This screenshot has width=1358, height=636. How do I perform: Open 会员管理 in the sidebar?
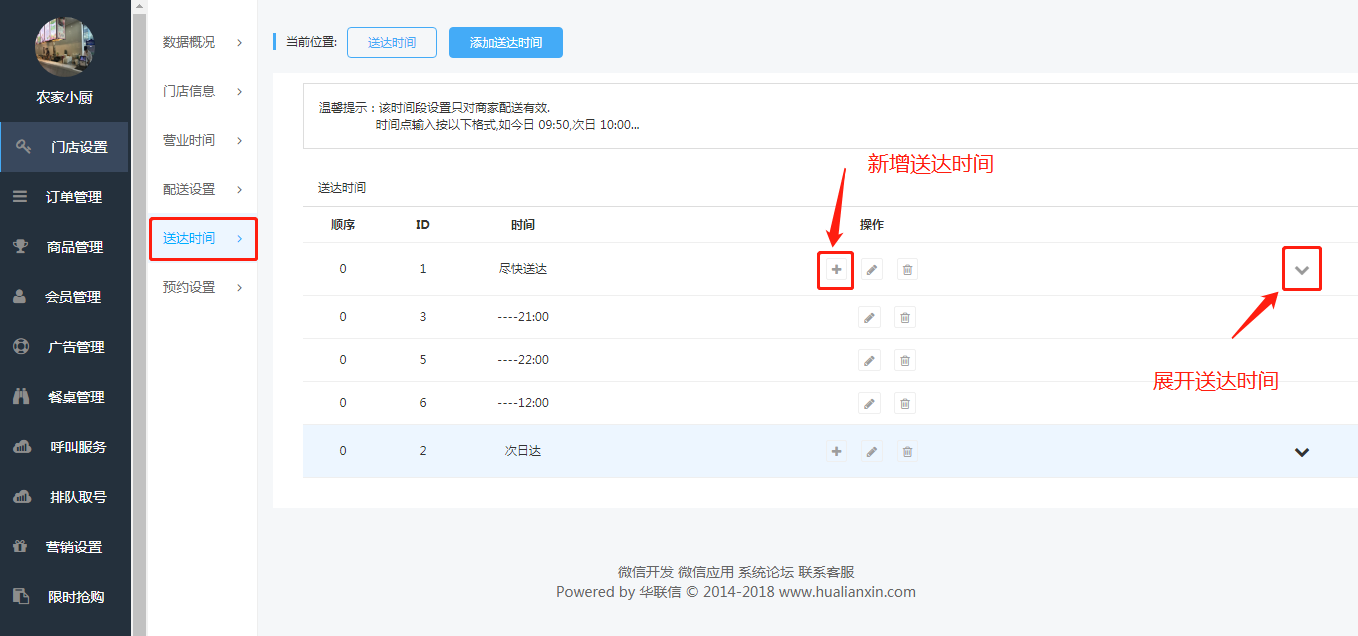[64, 297]
